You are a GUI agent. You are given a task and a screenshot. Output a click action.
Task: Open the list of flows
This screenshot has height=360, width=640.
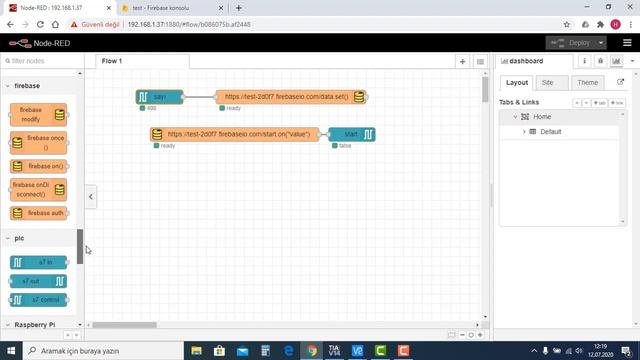tap(480, 62)
